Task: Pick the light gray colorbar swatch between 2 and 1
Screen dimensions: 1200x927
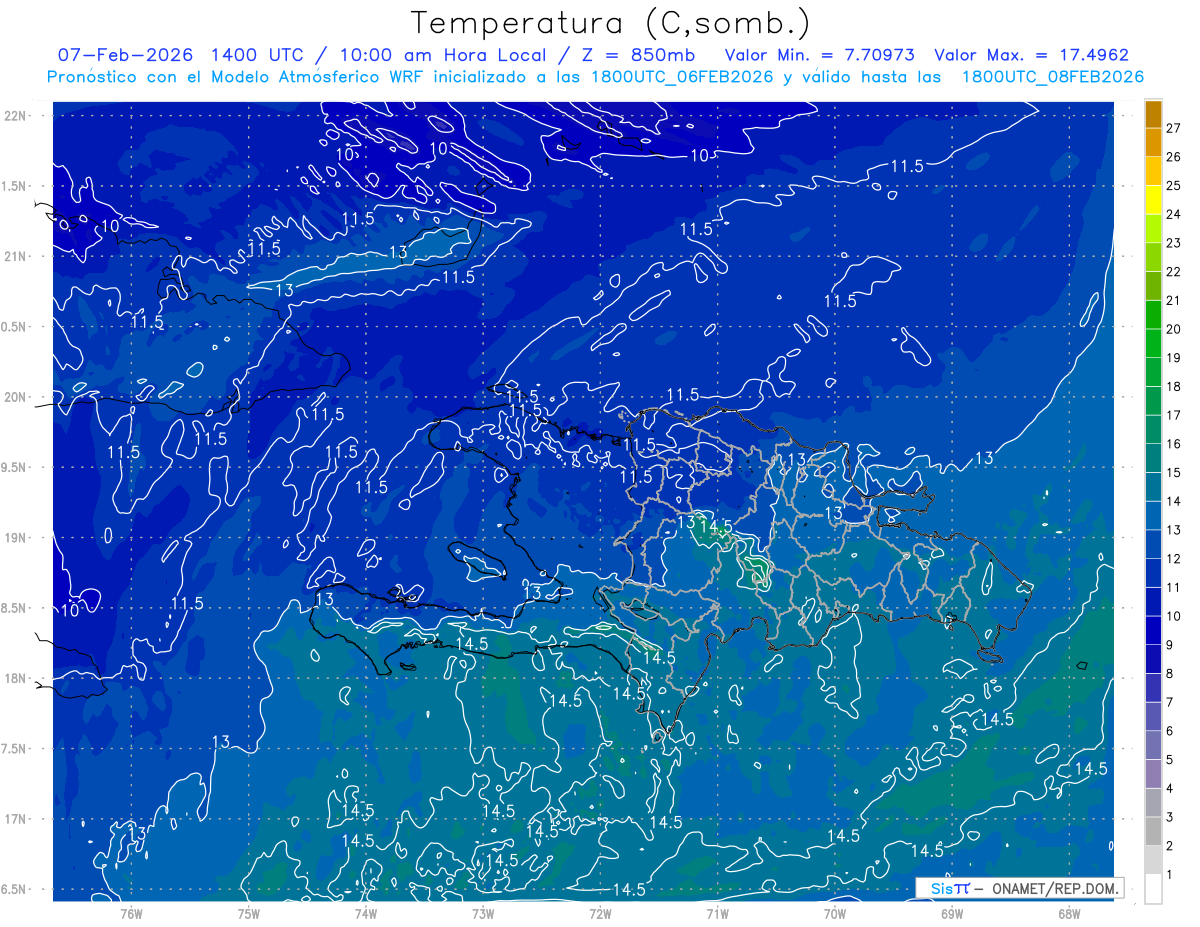Action: [x=1153, y=860]
